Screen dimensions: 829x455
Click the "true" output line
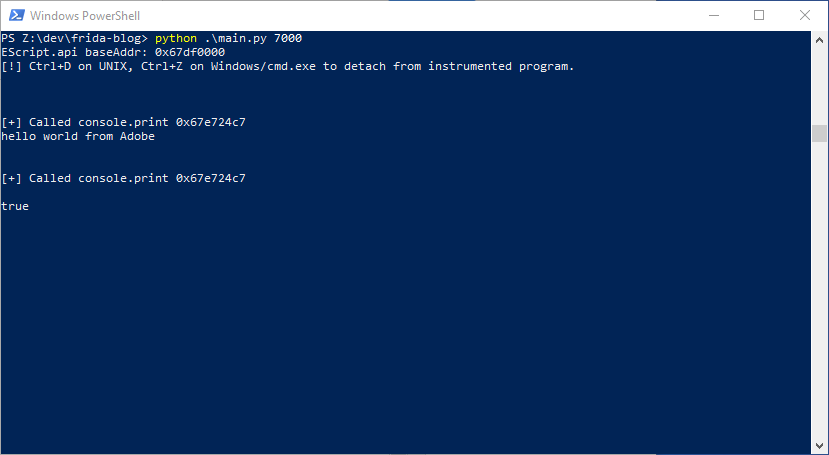point(15,206)
